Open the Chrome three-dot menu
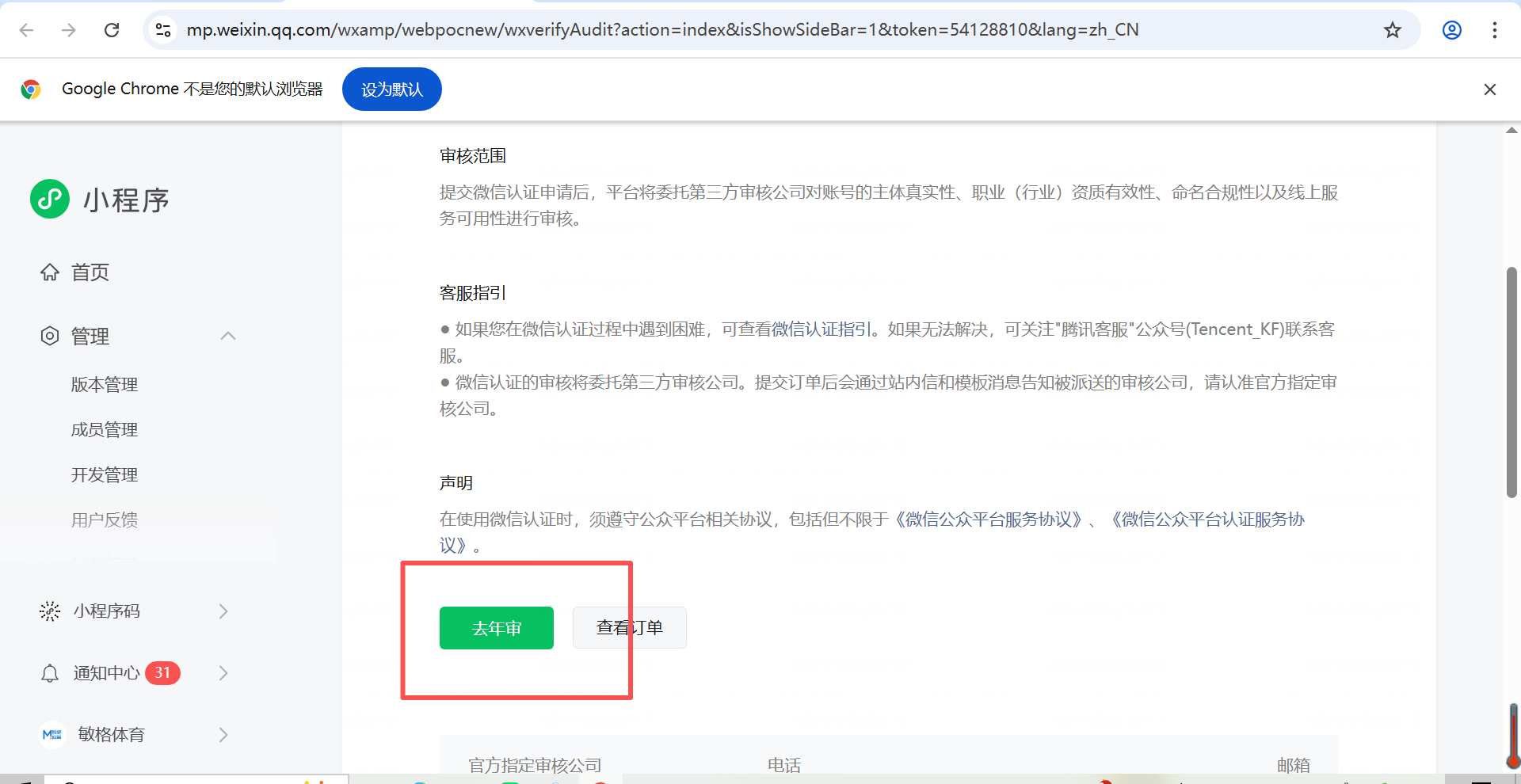 (1495, 30)
